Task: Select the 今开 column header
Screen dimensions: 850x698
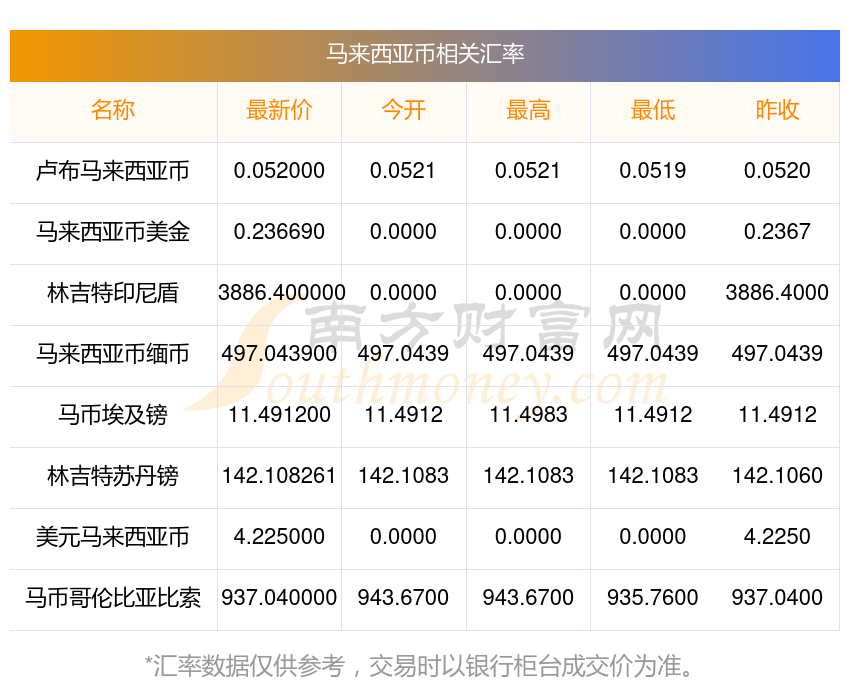Action: (x=403, y=110)
